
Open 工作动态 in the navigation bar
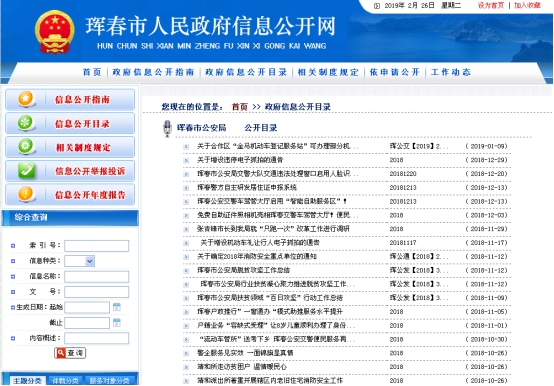450,72
